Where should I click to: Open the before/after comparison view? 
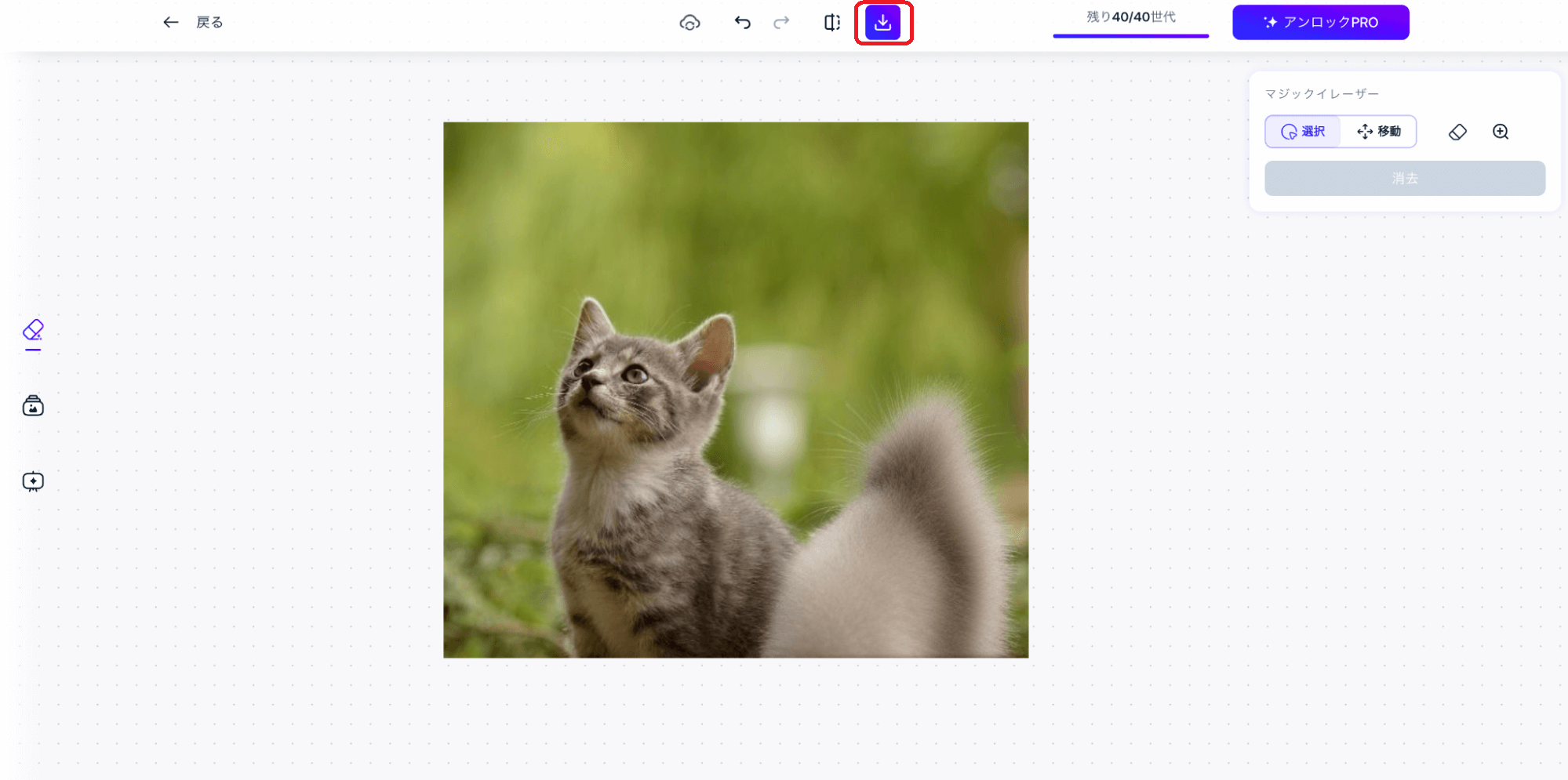[x=831, y=22]
